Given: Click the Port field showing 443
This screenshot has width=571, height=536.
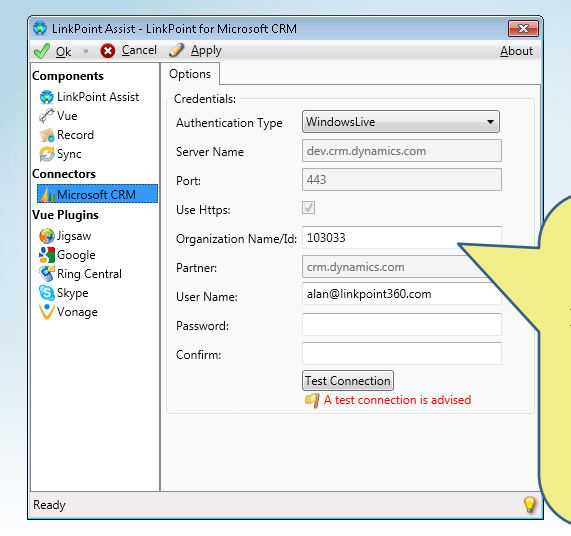Looking at the screenshot, I should click(x=402, y=180).
